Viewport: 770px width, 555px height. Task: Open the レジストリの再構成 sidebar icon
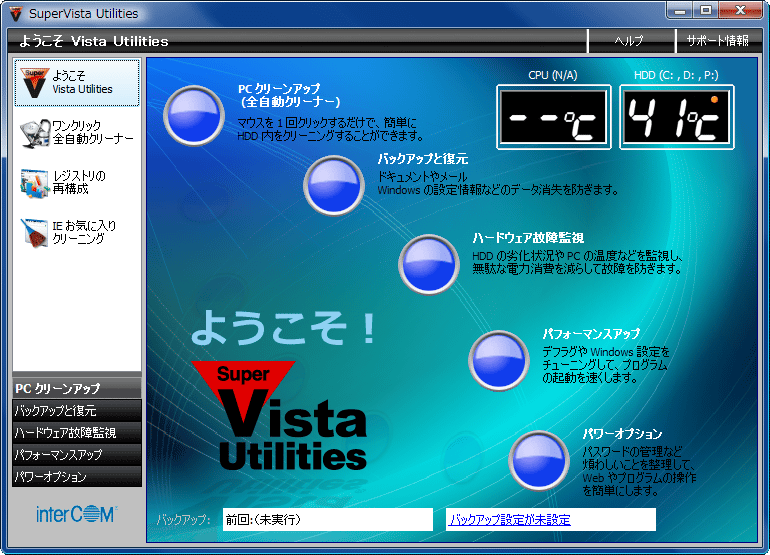(x=35, y=183)
